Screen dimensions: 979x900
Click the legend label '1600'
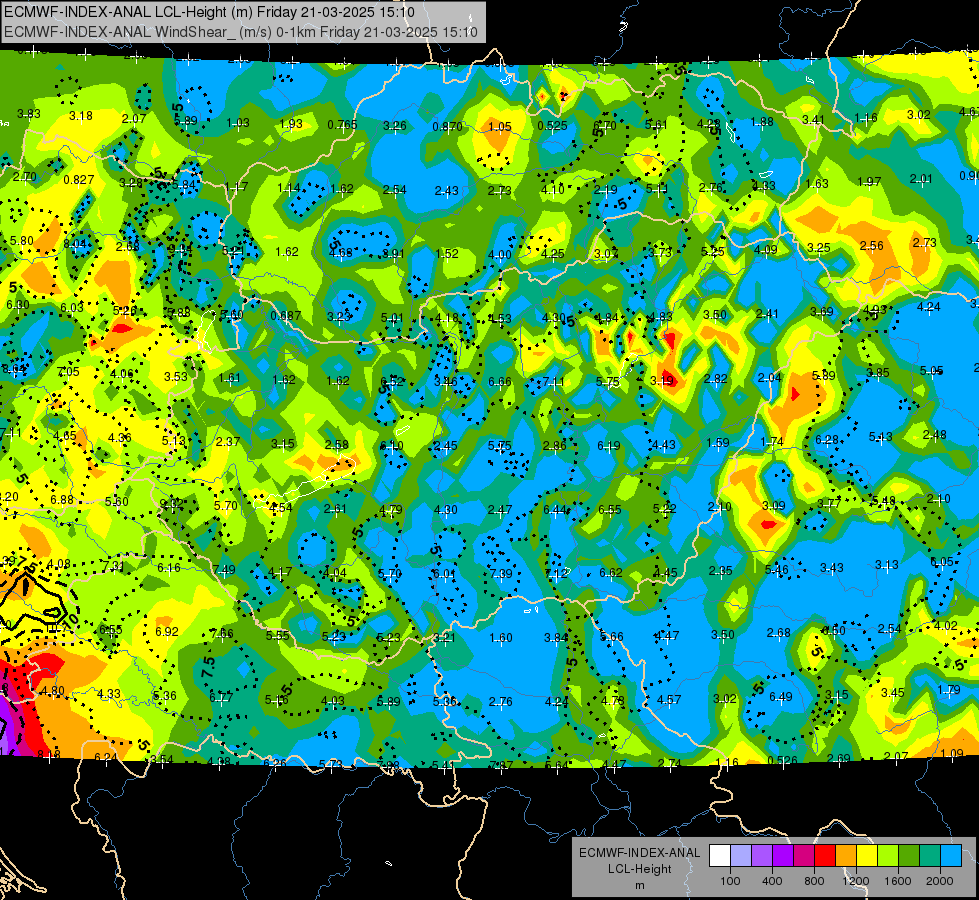(x=898, y=881)
